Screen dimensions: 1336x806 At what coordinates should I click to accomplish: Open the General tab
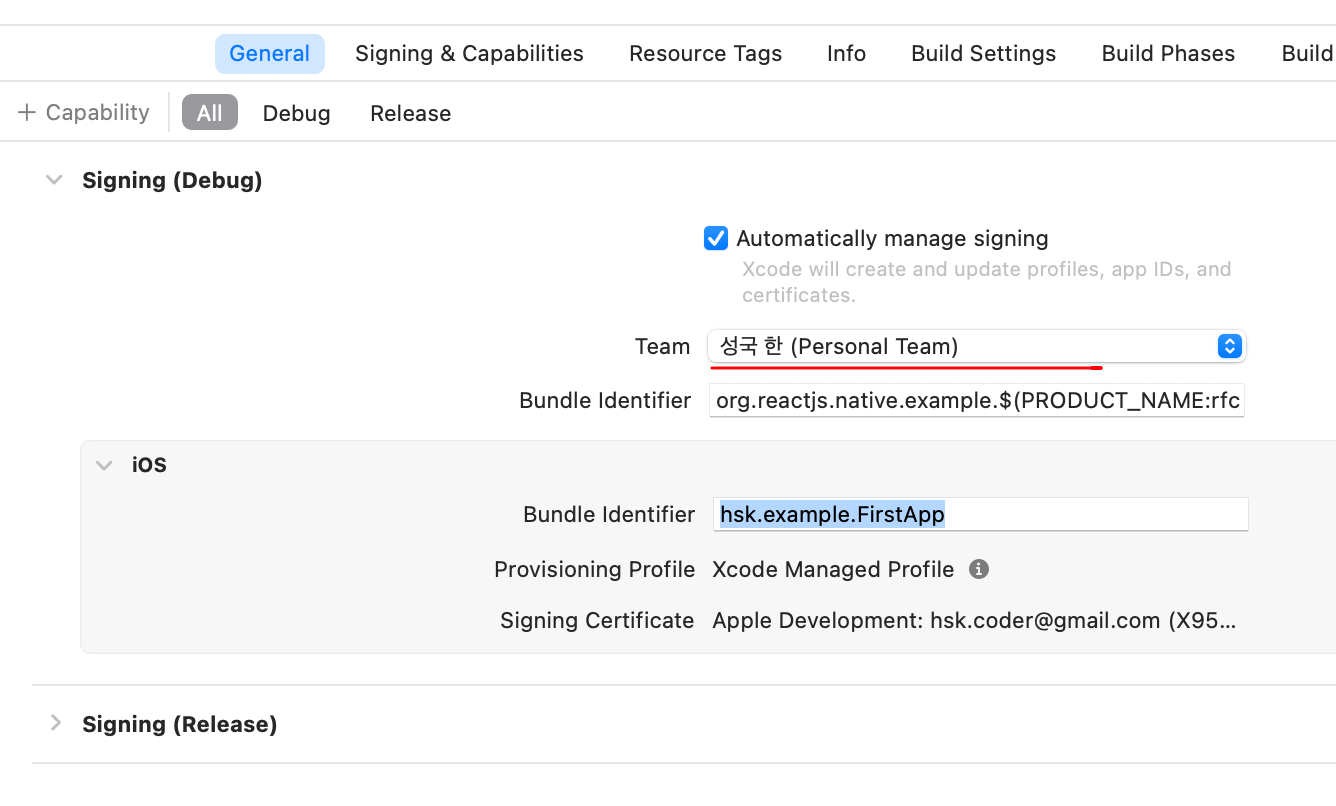pos(269,54)
